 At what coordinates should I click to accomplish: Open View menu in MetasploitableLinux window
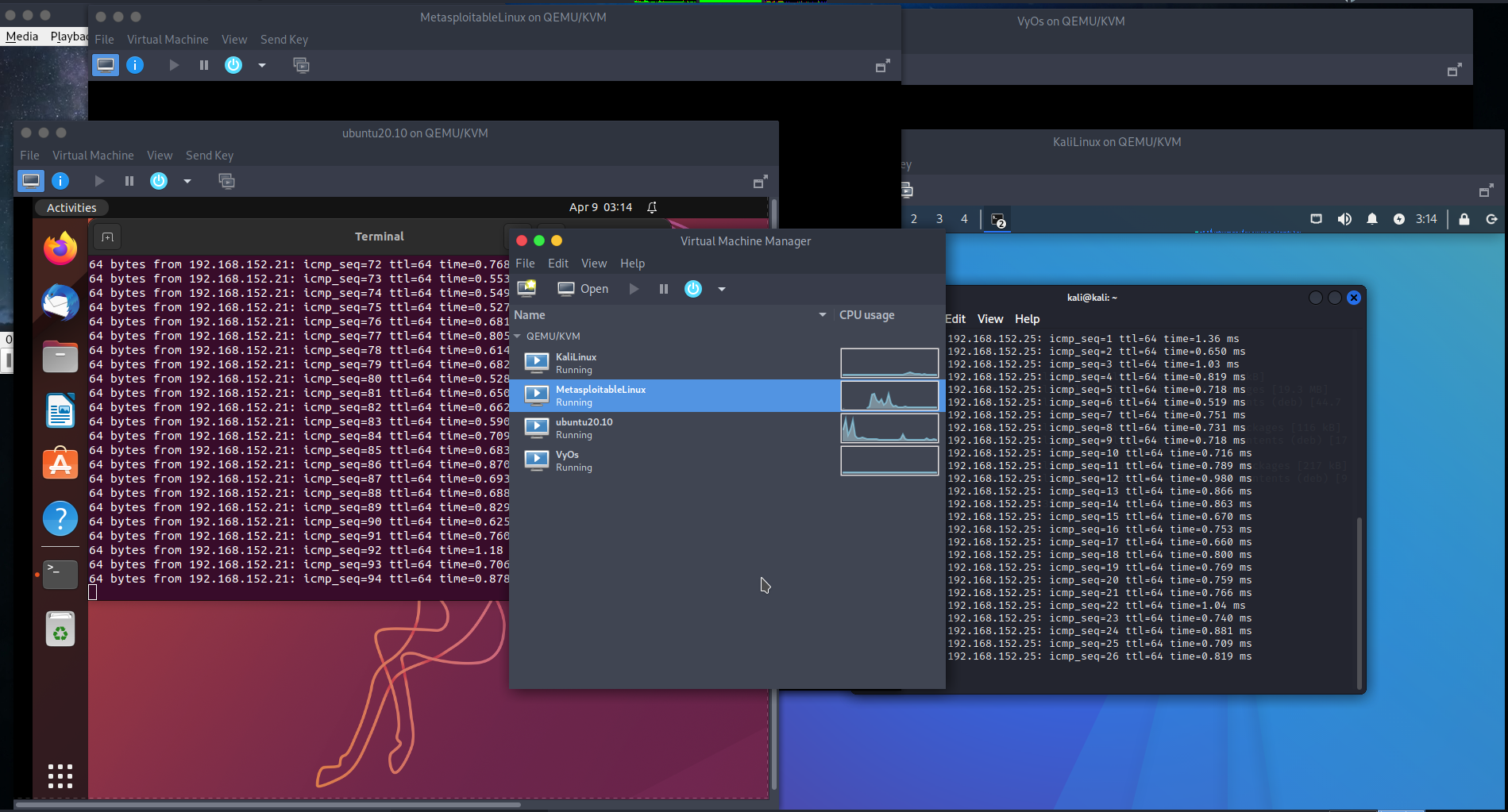[x=234, y=40]
